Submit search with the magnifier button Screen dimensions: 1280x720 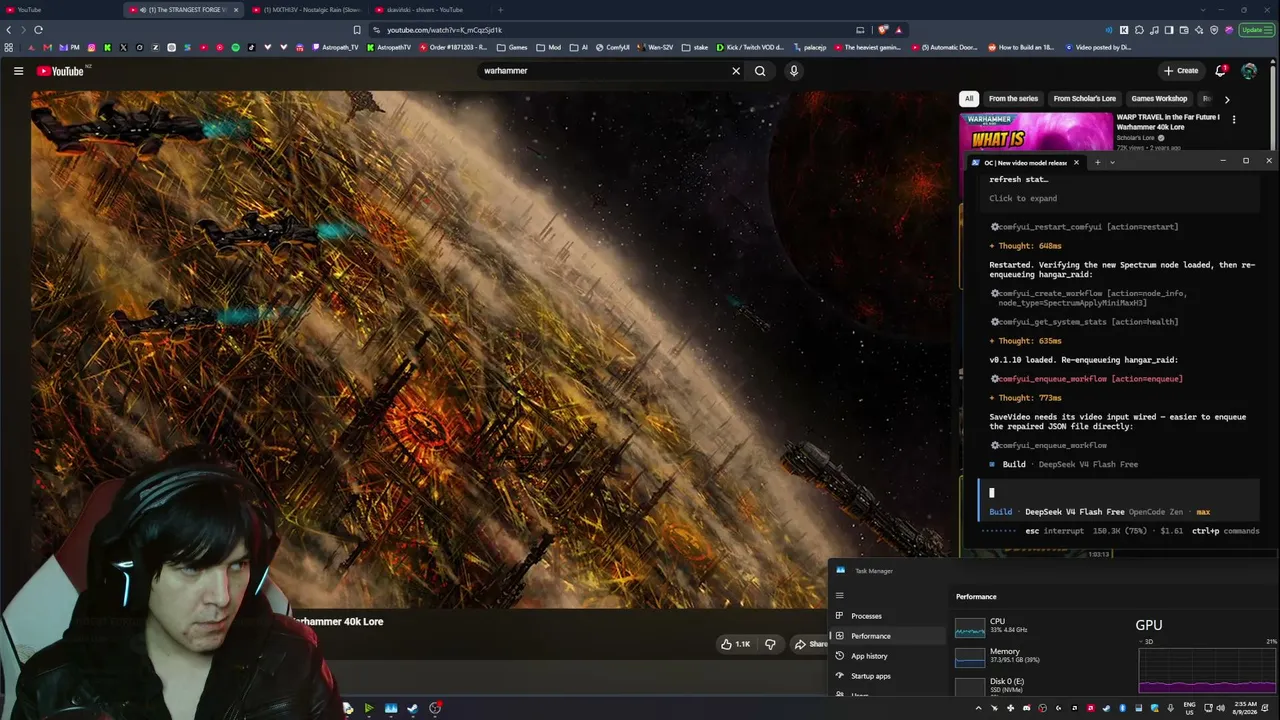tap(760, 71)
